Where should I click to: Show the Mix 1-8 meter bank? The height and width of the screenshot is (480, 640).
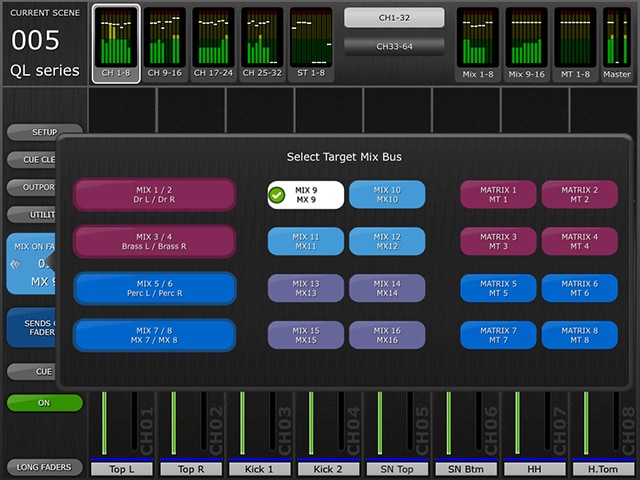(478, 44)
